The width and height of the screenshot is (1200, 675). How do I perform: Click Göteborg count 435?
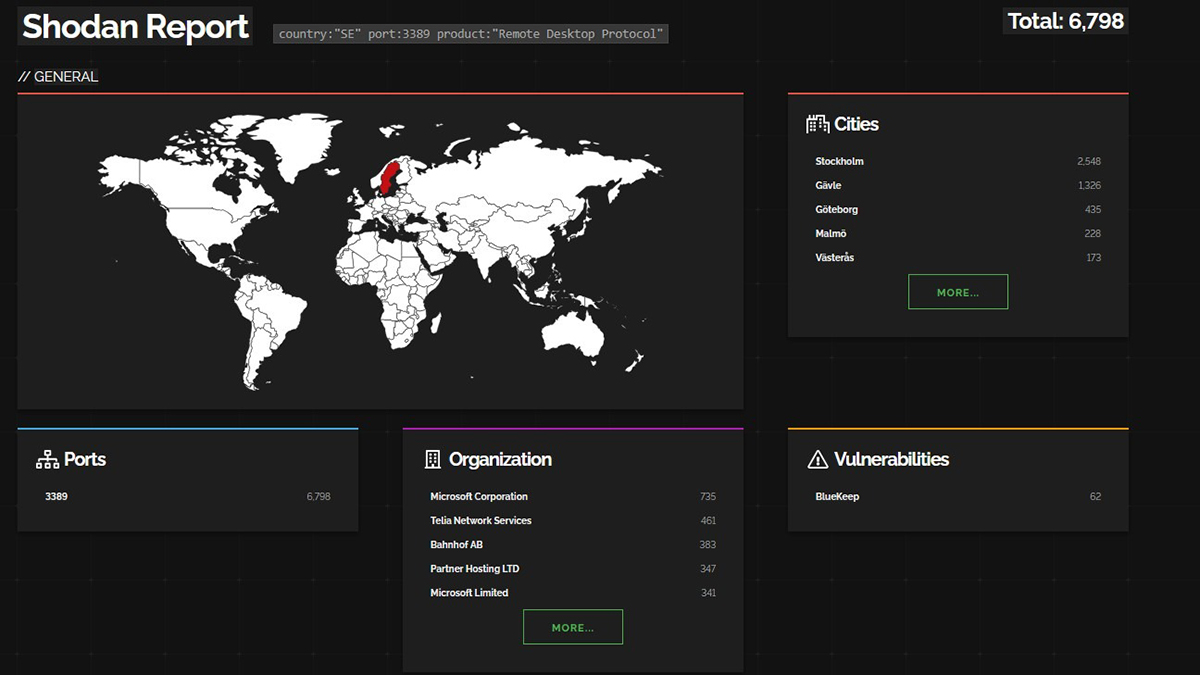(1093, 209)
